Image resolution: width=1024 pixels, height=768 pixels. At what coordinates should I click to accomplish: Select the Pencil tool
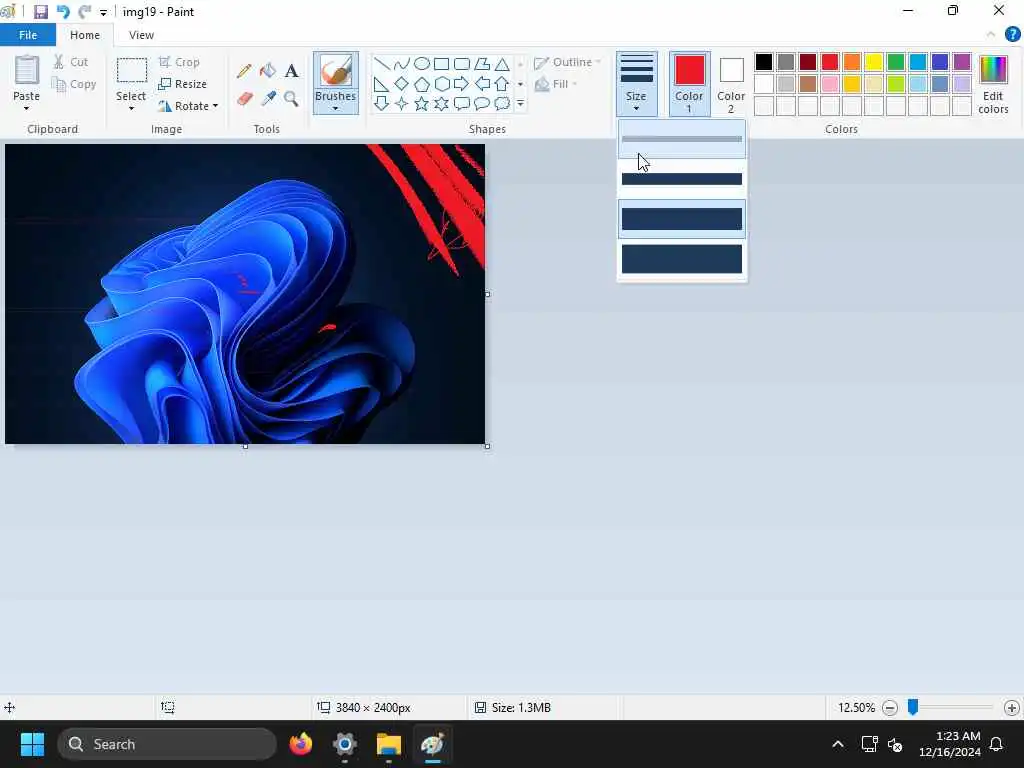tap(244, 71)
